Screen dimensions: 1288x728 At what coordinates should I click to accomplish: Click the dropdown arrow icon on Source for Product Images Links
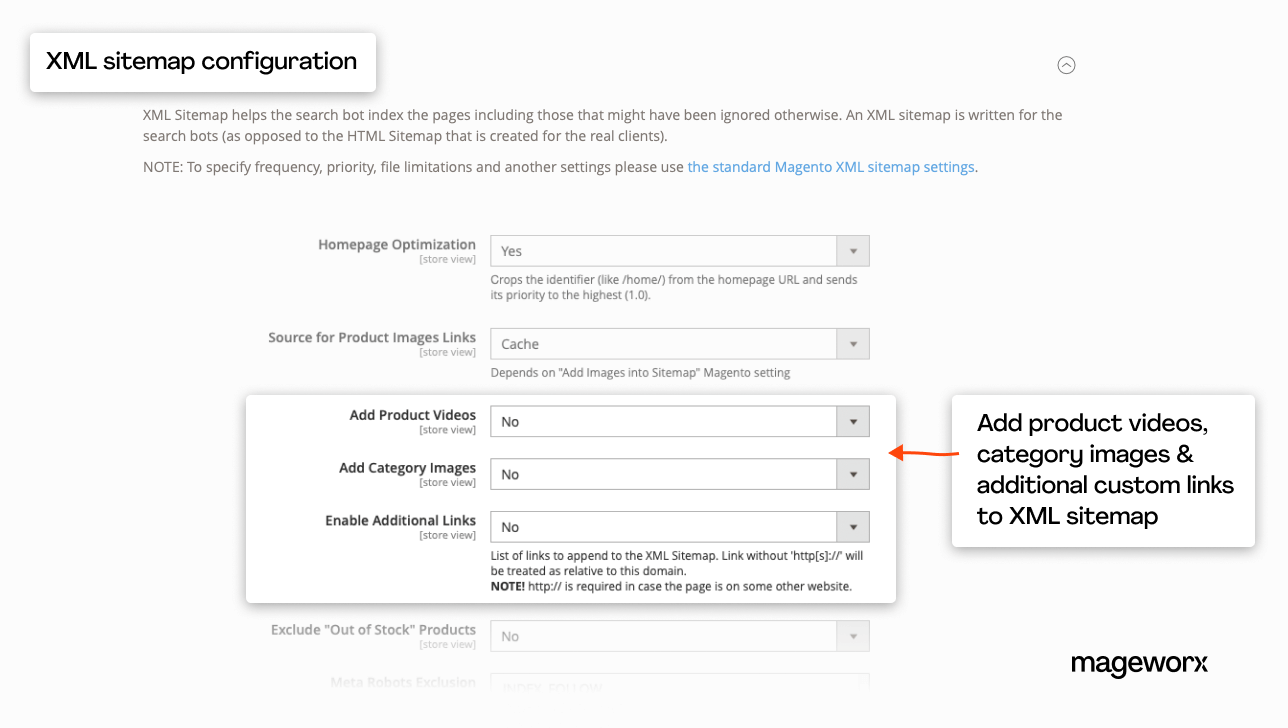[853, 343]
